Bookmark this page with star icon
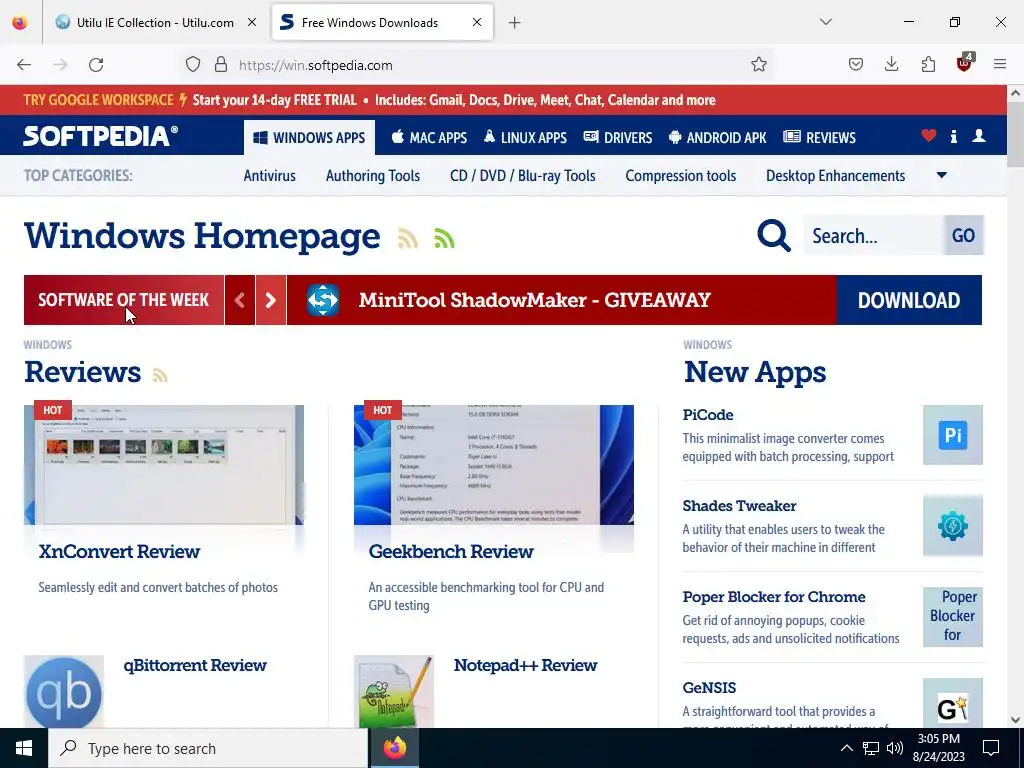The image size is (1024, 768). (758, 65)
